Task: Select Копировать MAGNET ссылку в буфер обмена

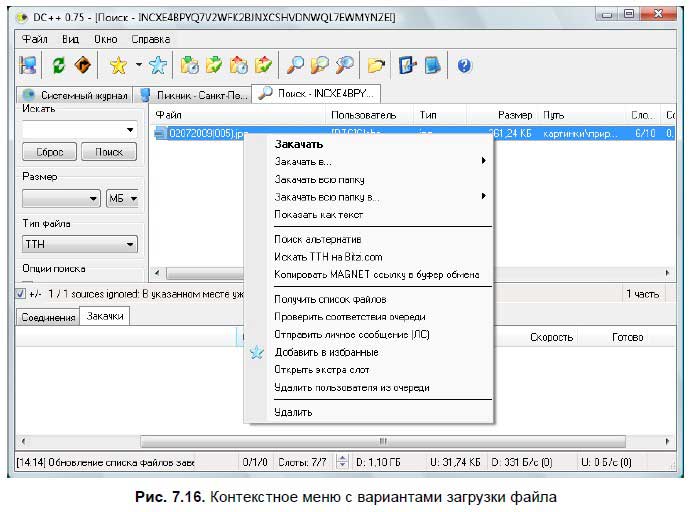Action: tap(376, 274)
